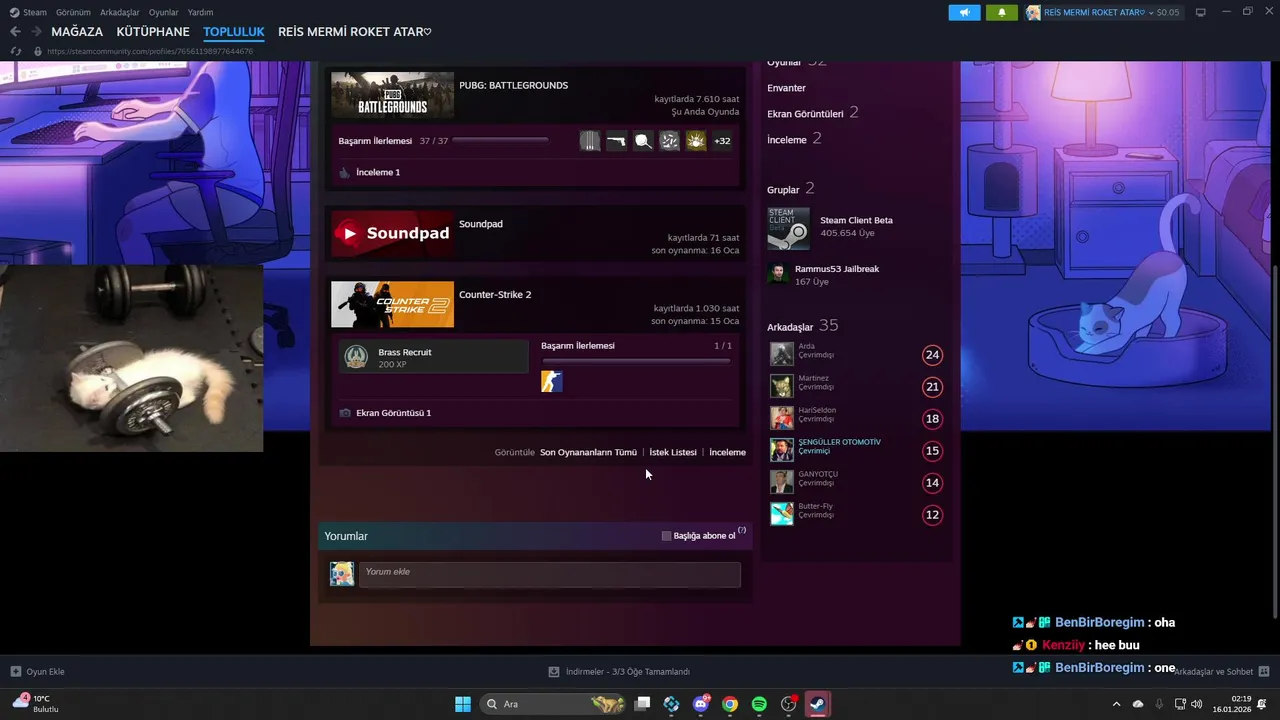Open the Arkadaşlar menu
The height and width of the screenshot is (720, 1280).
(120, 12)
